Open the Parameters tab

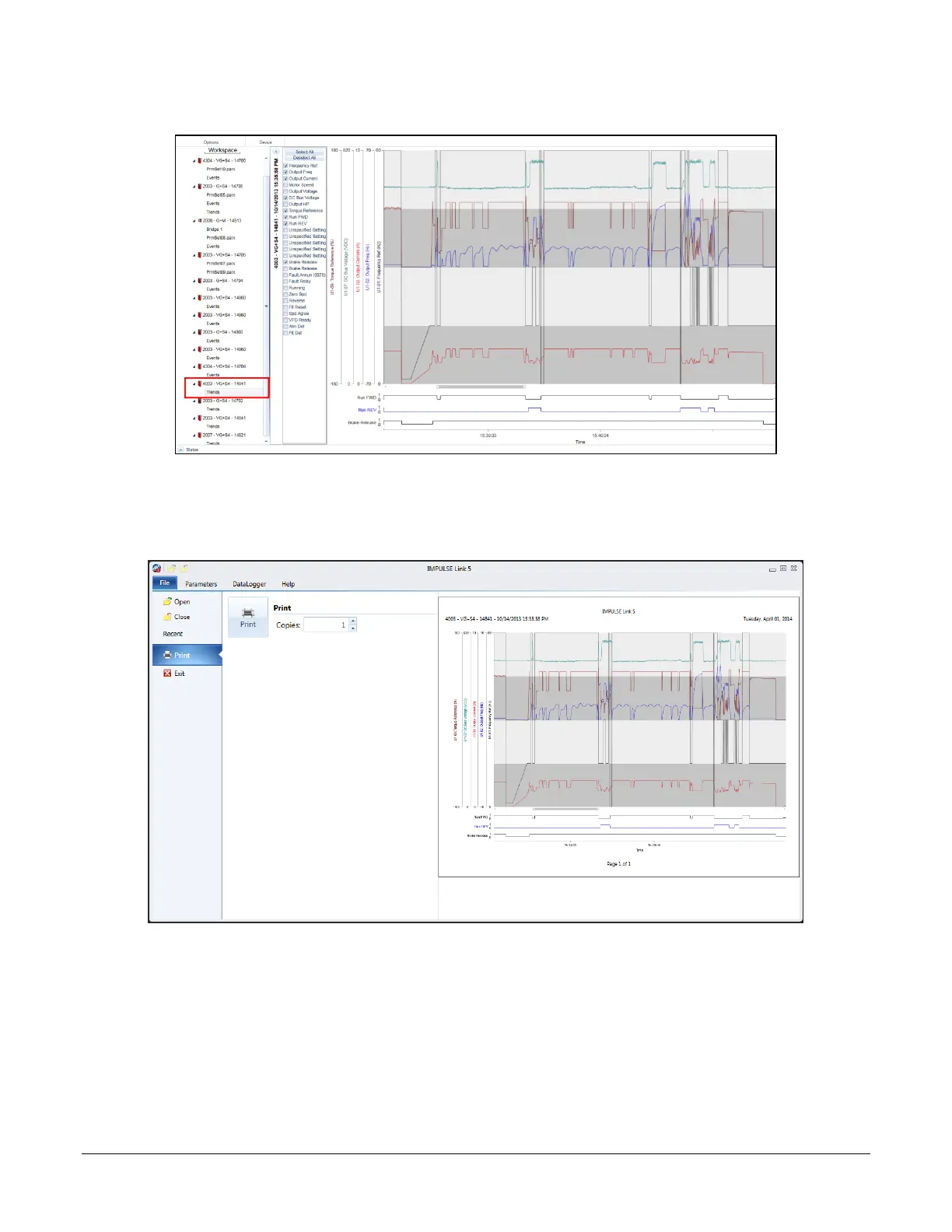[201, 584]
